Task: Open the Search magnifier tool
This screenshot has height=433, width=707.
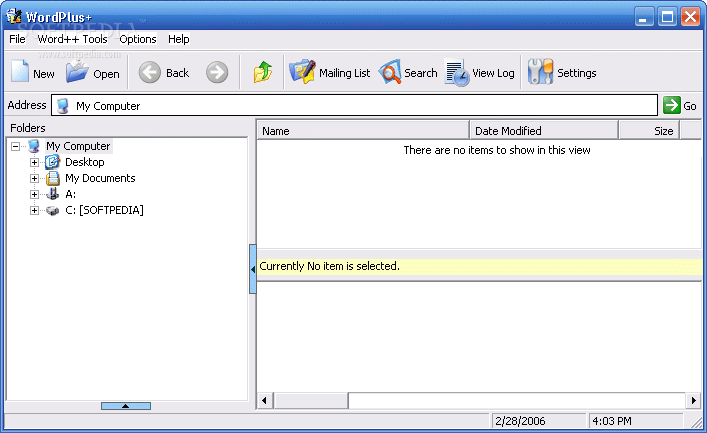Action: 408,72
